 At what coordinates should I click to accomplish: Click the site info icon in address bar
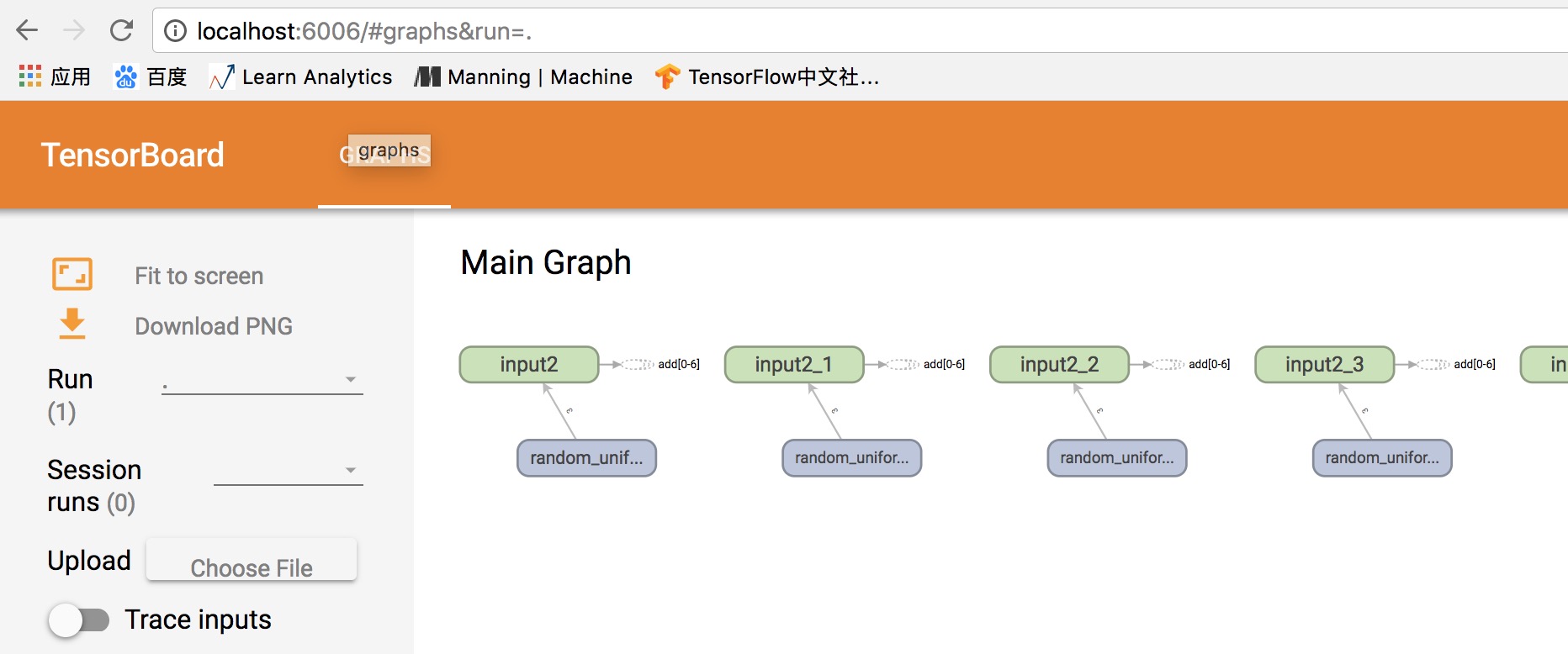point(175,31)
